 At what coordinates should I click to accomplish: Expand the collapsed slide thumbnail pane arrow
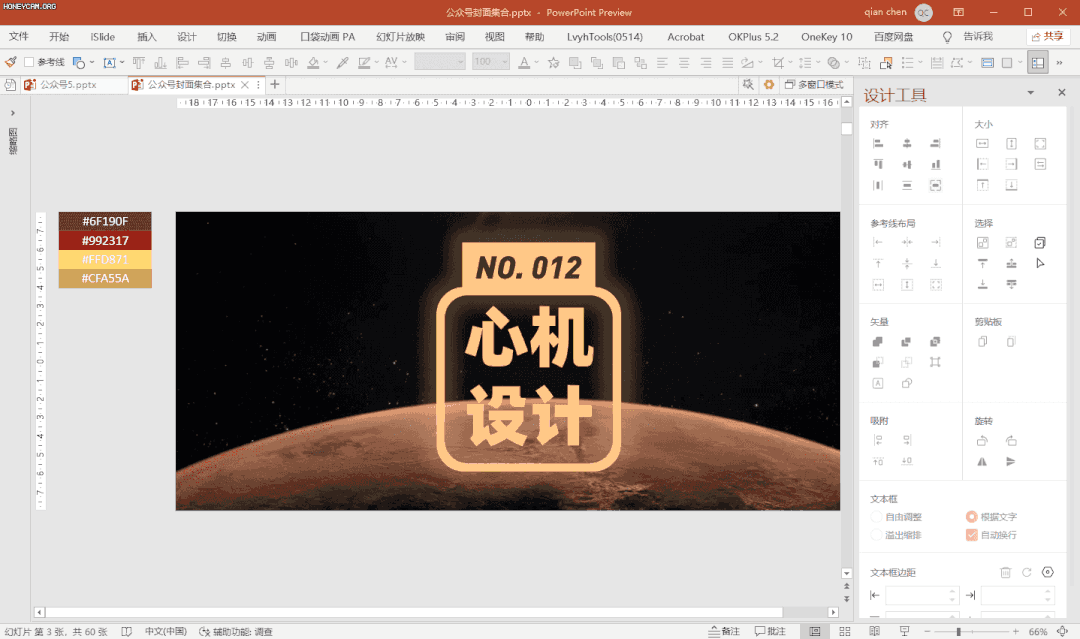(x=12, y=113)
